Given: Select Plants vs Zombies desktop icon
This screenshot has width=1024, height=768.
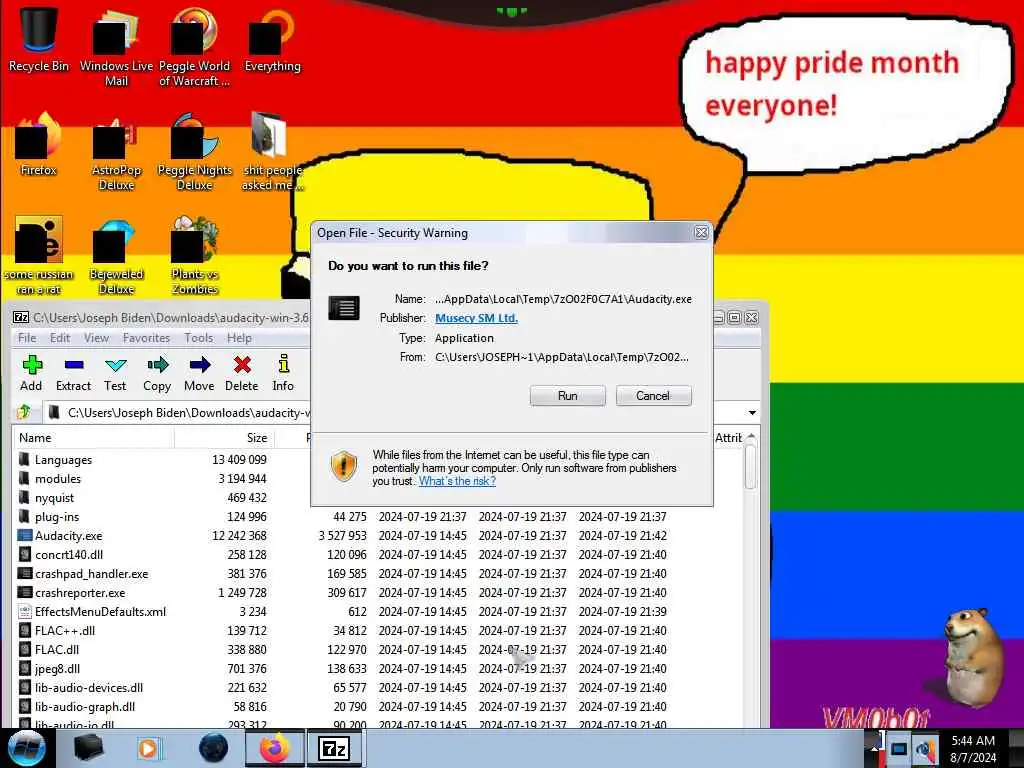Looking at the screenshot, I should (x=195, y=256).
